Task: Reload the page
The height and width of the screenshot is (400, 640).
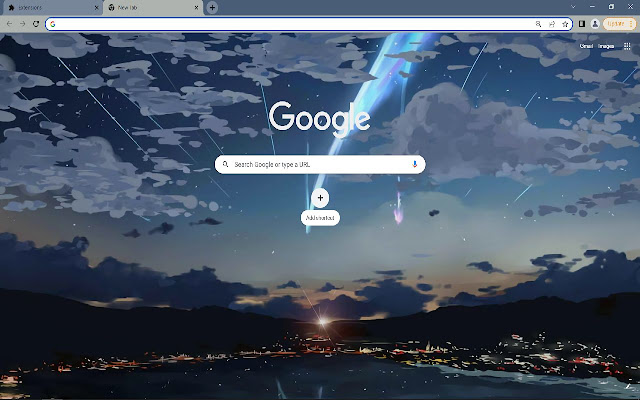Action: pos(36,24)
